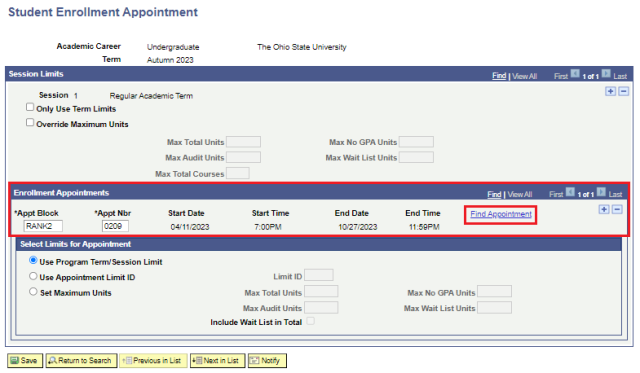This screenshot has height=373, width=640.
Task: Click the Undergraduate career value
Action: (x=173, y=47)
